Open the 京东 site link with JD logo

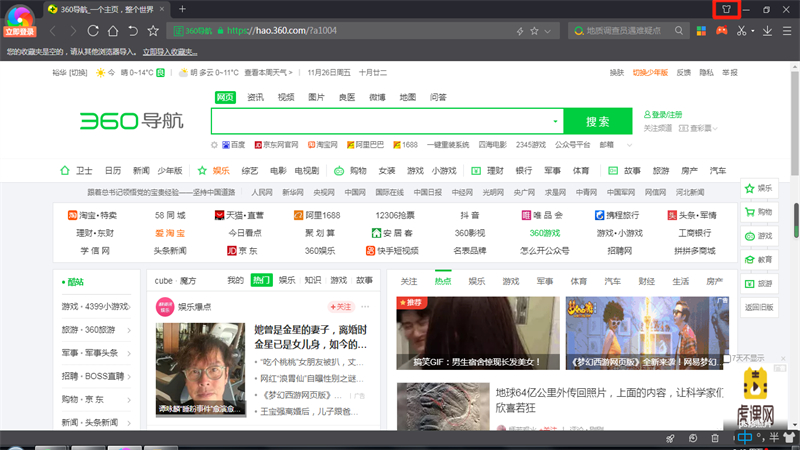tap(242, 251)
